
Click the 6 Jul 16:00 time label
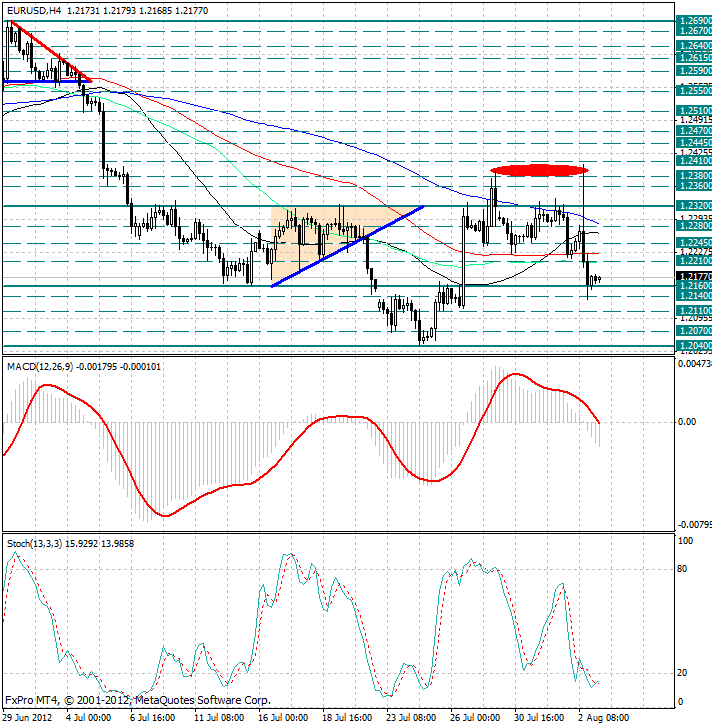pyautogui.click(x=153, y=718)
